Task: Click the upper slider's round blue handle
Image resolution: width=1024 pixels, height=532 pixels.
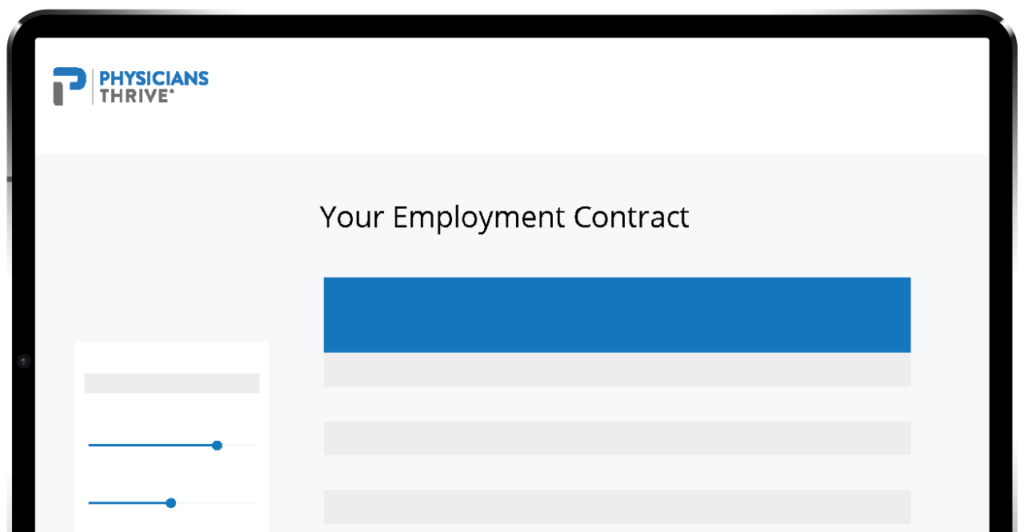Action: click(x=217, y=445)
